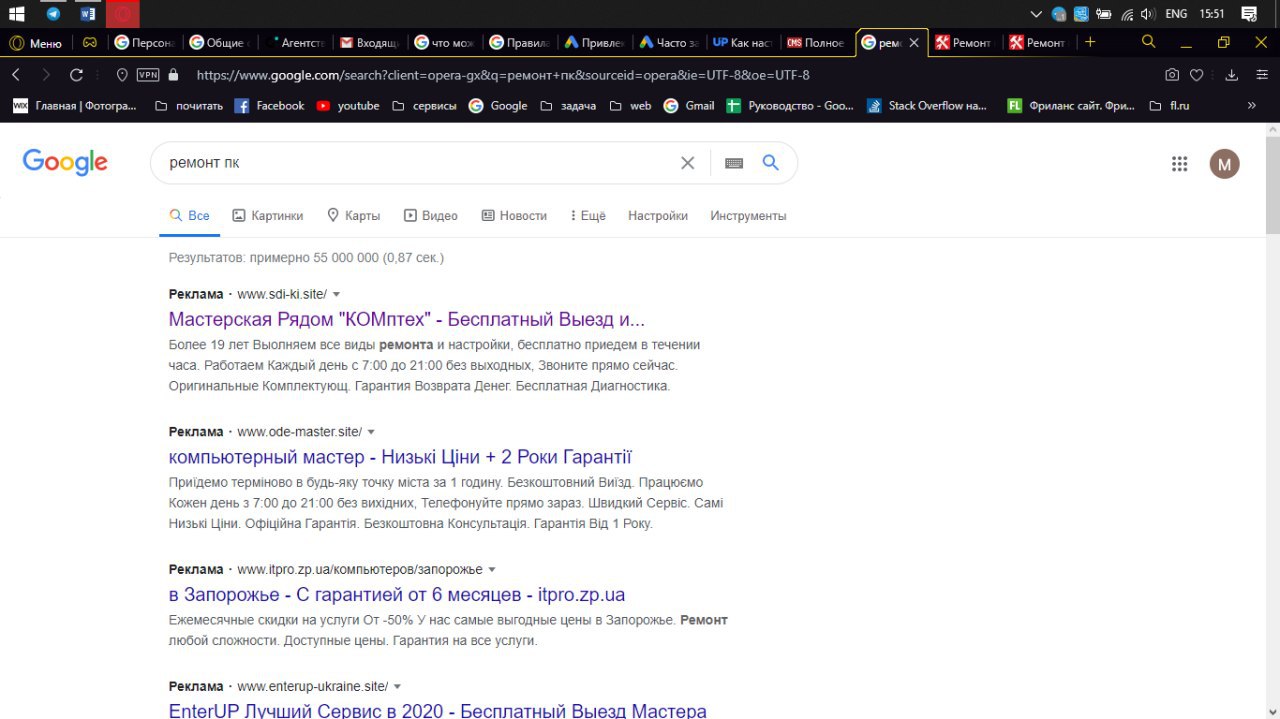
Task: Clear the search query with X
Action: (x=687, y=163)
